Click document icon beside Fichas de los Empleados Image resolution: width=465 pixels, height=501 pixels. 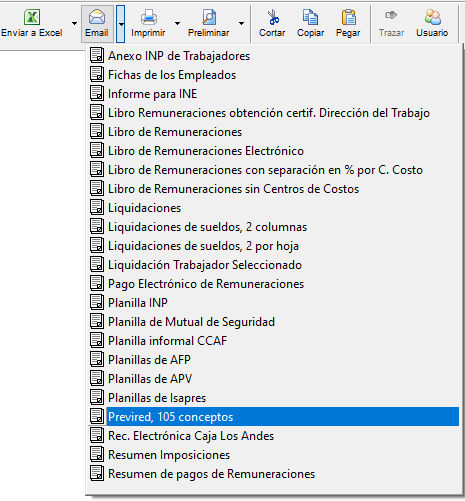click(97, 74)
